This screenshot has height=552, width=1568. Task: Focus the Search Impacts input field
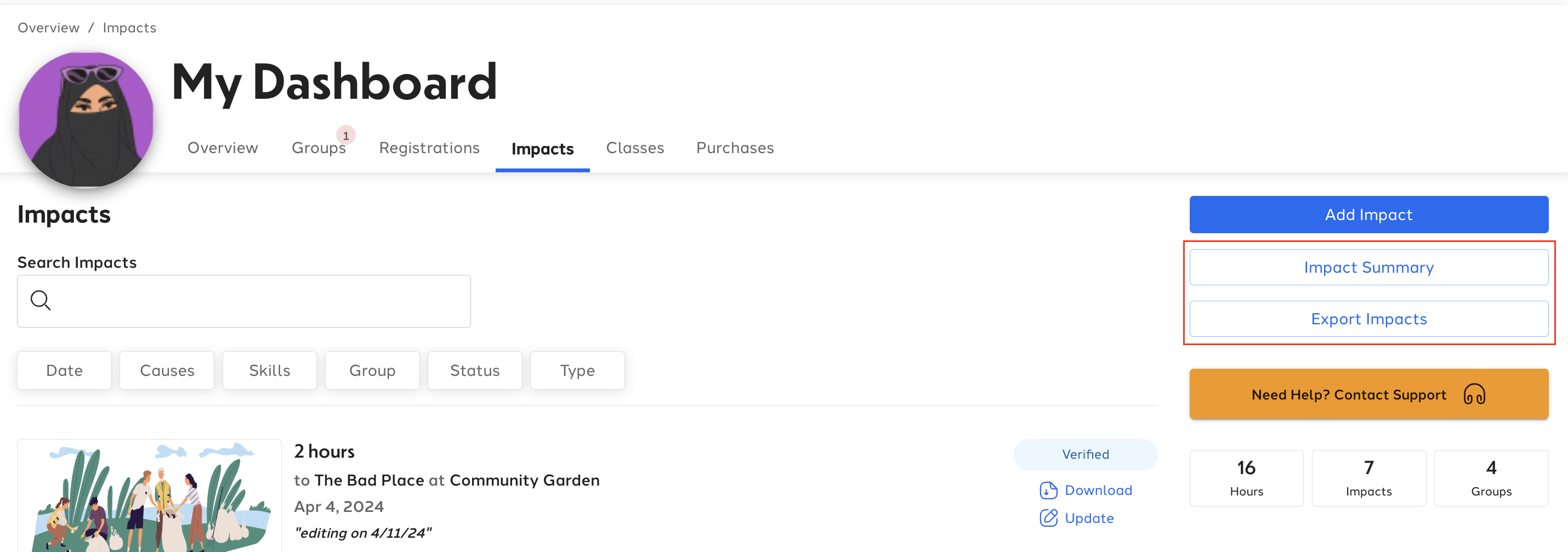point(244,302)
